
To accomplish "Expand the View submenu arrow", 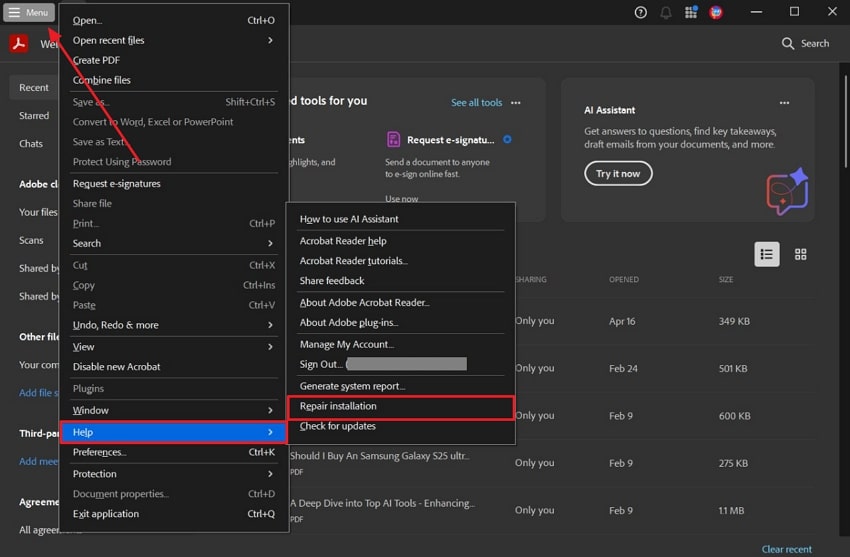I will 270,346.
